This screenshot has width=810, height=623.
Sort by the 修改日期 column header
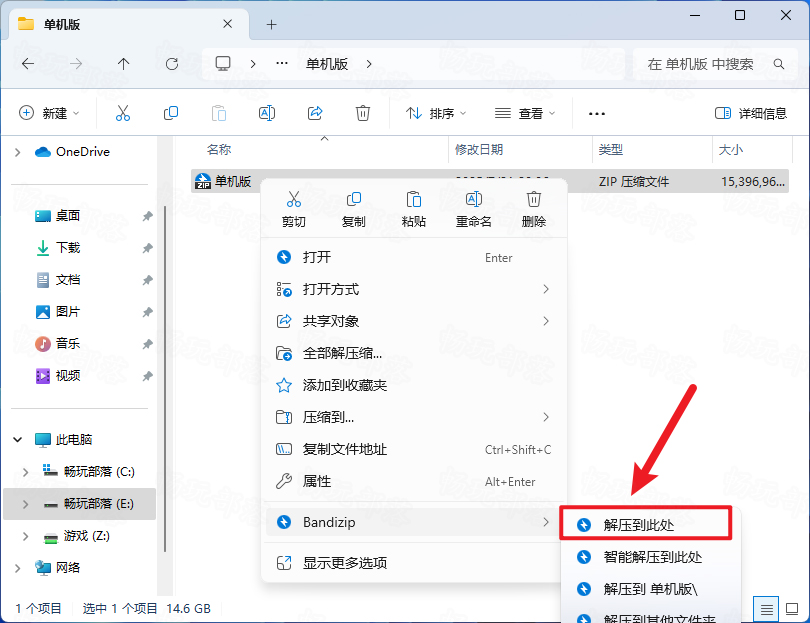tap(479, 150)
